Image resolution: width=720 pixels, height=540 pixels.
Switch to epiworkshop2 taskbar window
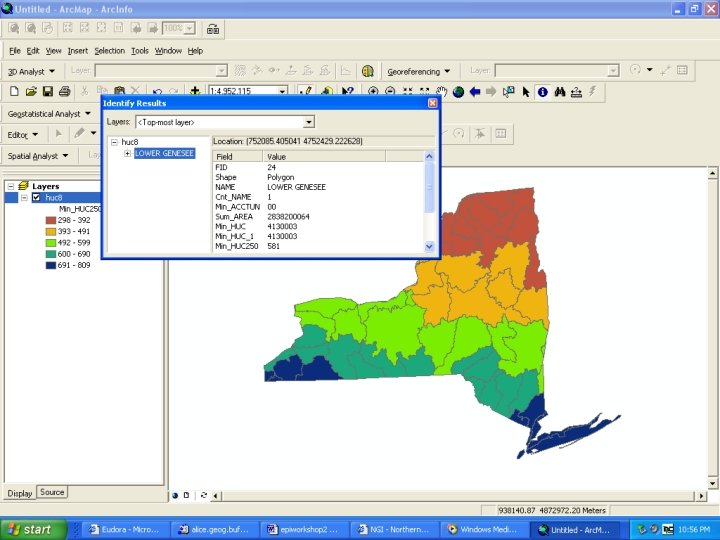(x=304, y=529)
